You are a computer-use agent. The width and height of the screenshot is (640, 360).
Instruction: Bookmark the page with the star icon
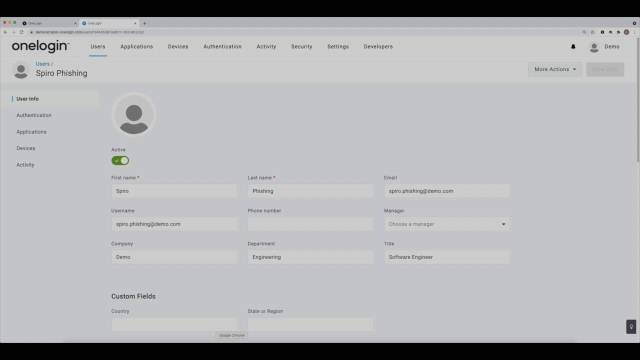coord(593,32)
